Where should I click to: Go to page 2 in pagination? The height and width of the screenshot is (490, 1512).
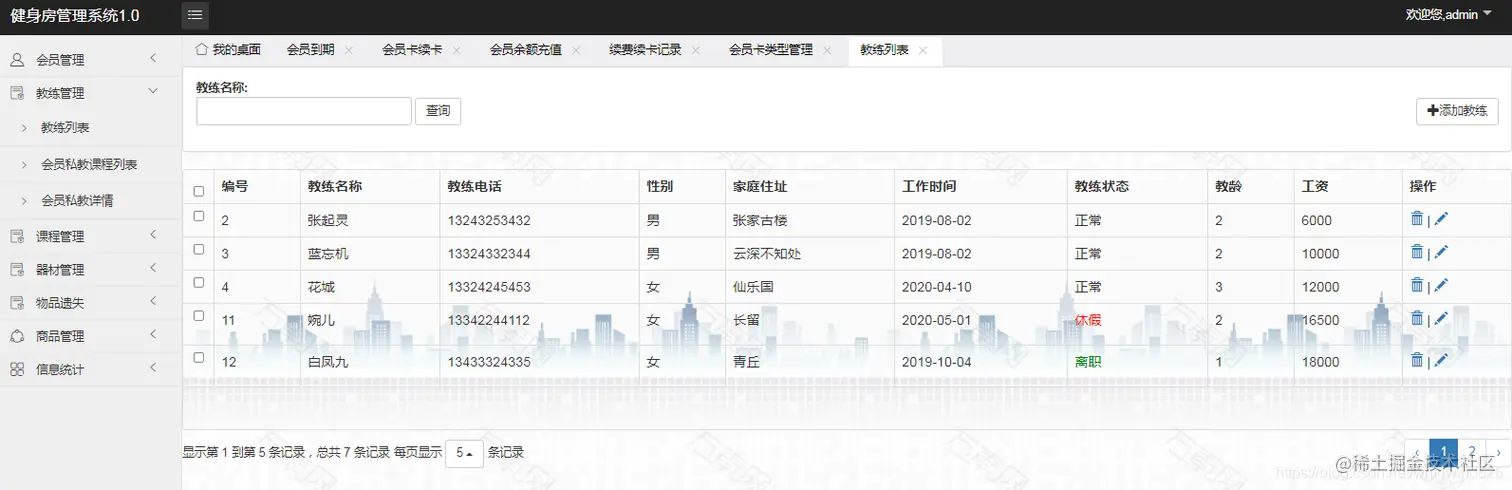pos(1471,452)
